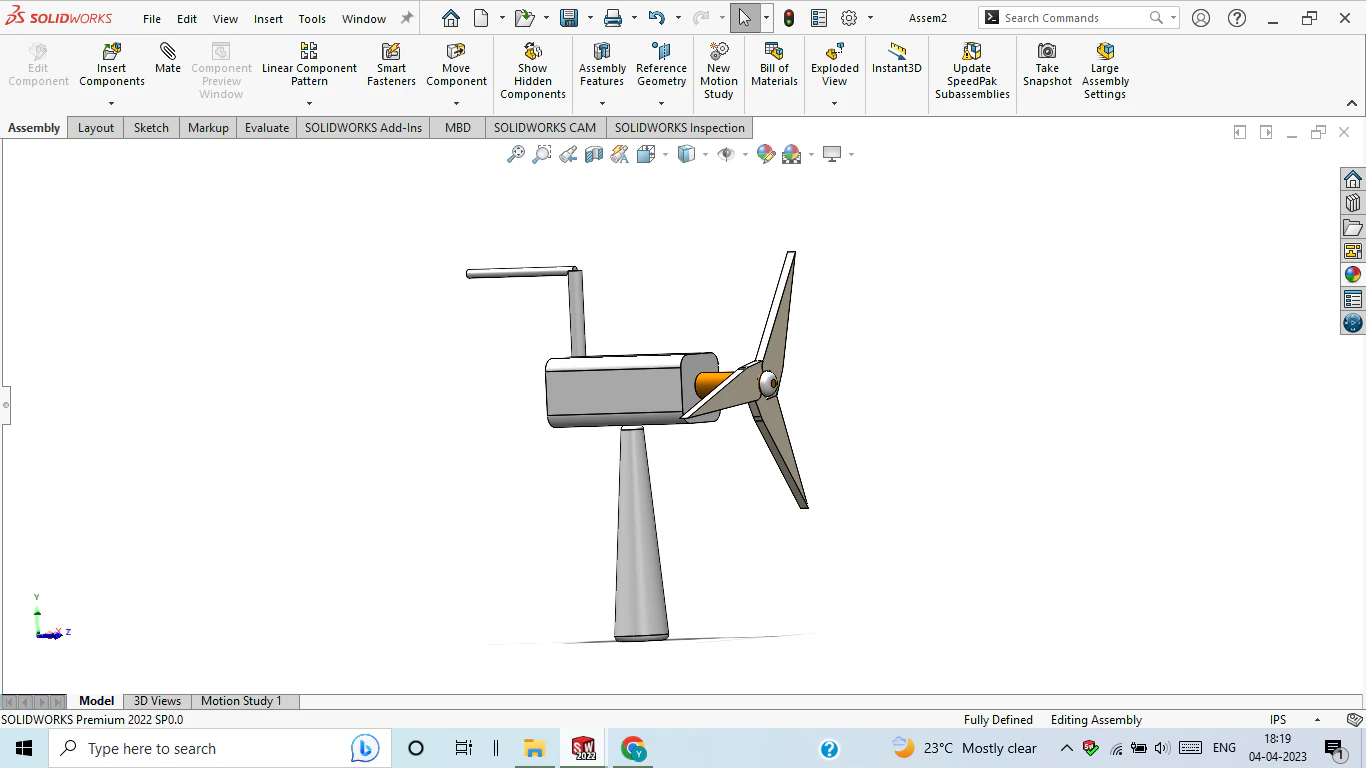
Task: Activate the Section View icon
Action: (594, 154)
